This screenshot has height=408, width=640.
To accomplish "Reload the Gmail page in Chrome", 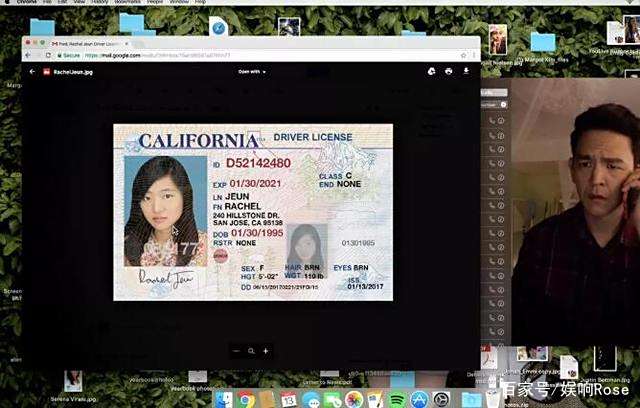I will coord(48,55).
